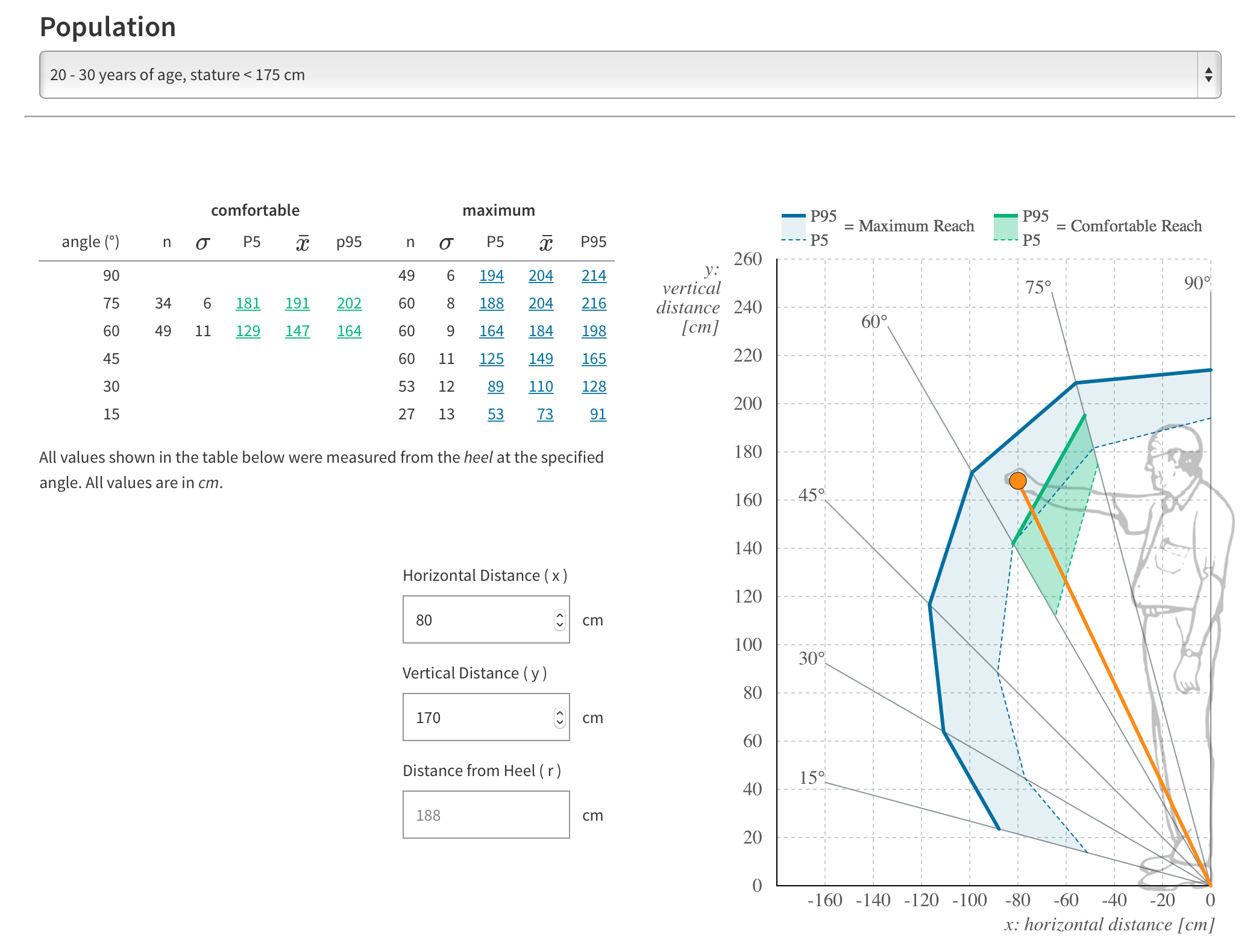Viewport: 1256px width, 952px height.
Task: Click the orange reach point marker on chart
Action: pos(1018,481)
